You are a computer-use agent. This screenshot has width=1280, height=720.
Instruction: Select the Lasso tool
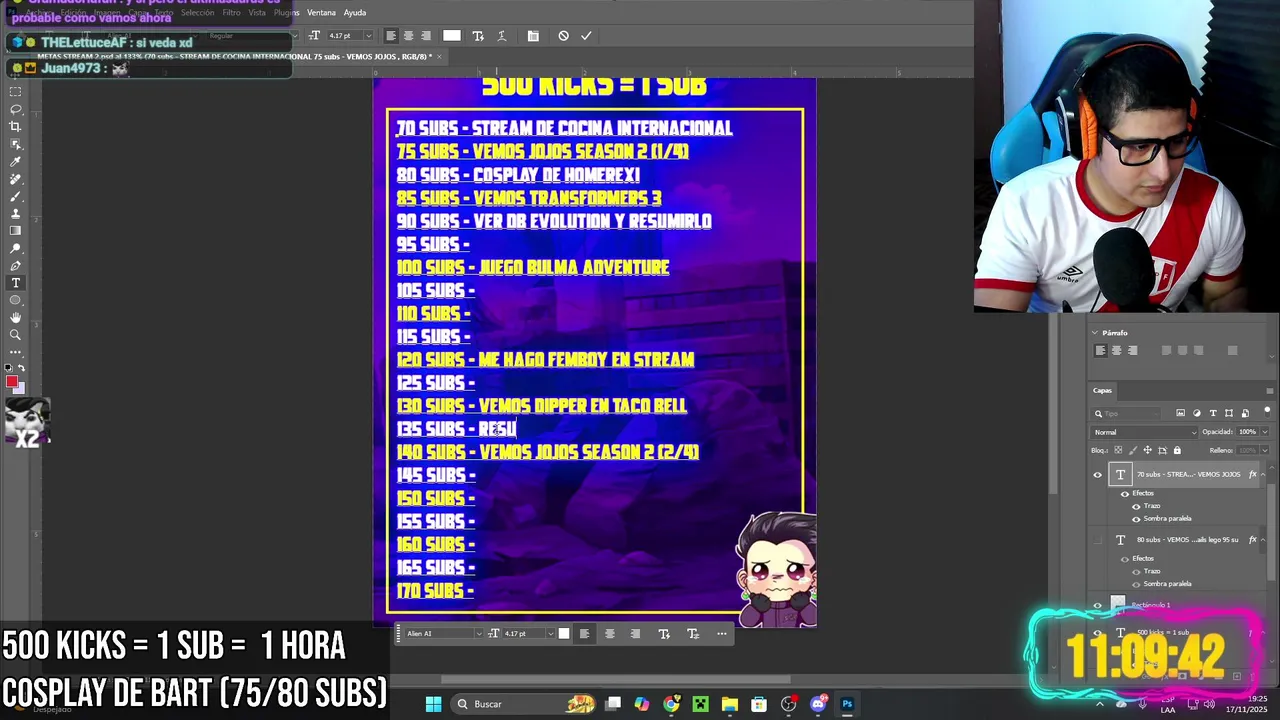(x=15, y=109)
